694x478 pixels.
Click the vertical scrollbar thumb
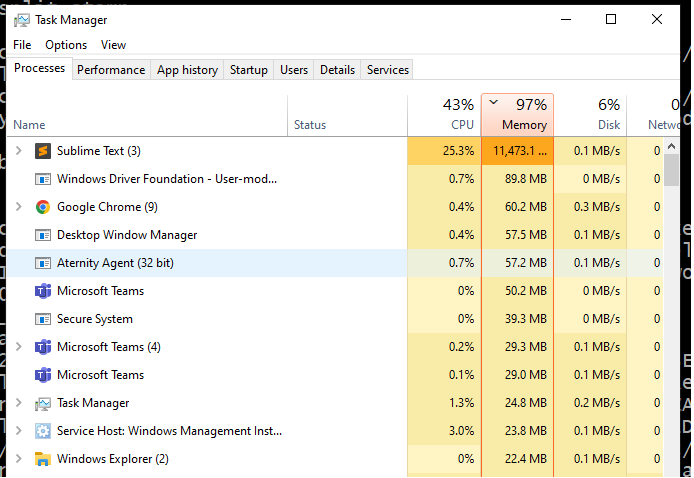click(673, 170)
